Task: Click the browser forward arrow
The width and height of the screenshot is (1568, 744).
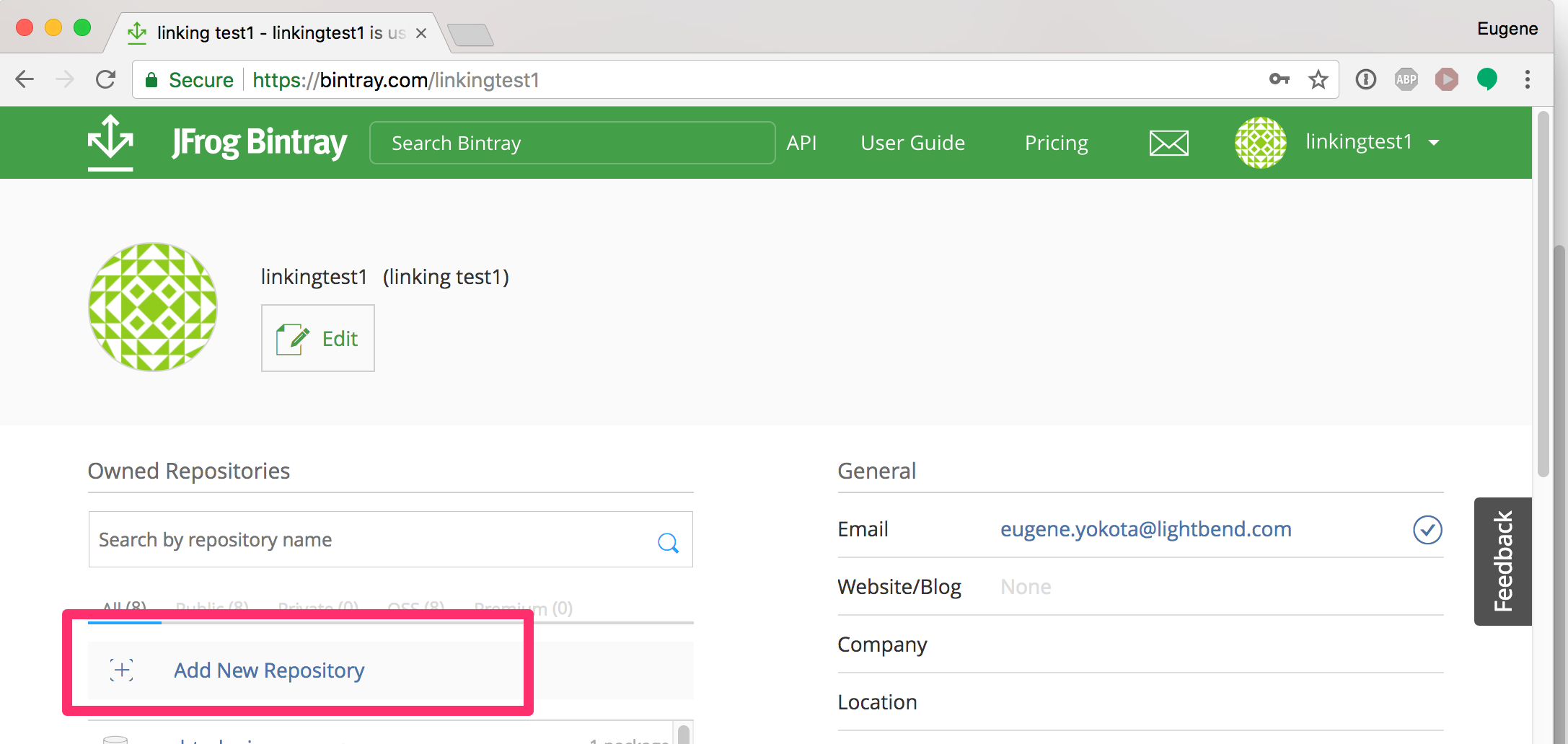Action: coord(65,79)
